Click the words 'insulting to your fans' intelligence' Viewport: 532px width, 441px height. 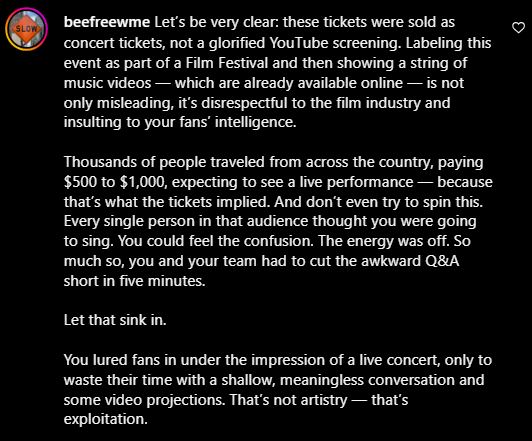click(x=179, y=122)
